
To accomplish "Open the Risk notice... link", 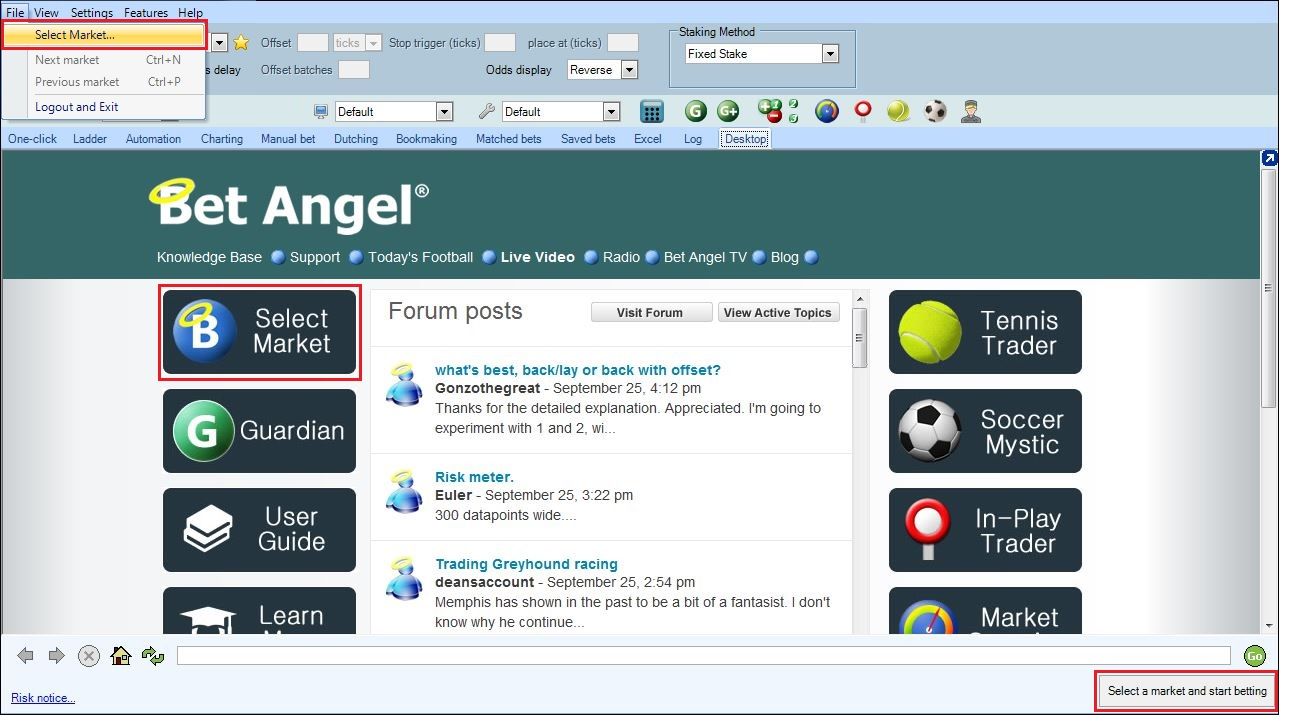I will [x=43, y=698].
